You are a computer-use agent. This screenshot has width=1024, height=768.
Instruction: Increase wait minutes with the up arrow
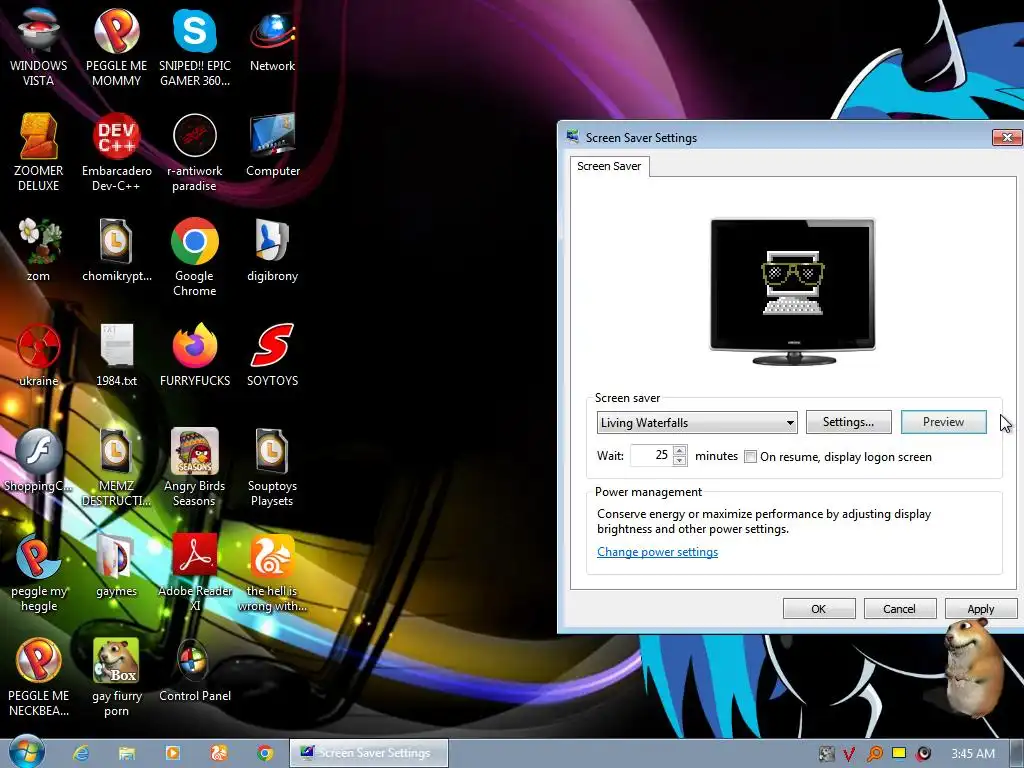tap(679, 450)
